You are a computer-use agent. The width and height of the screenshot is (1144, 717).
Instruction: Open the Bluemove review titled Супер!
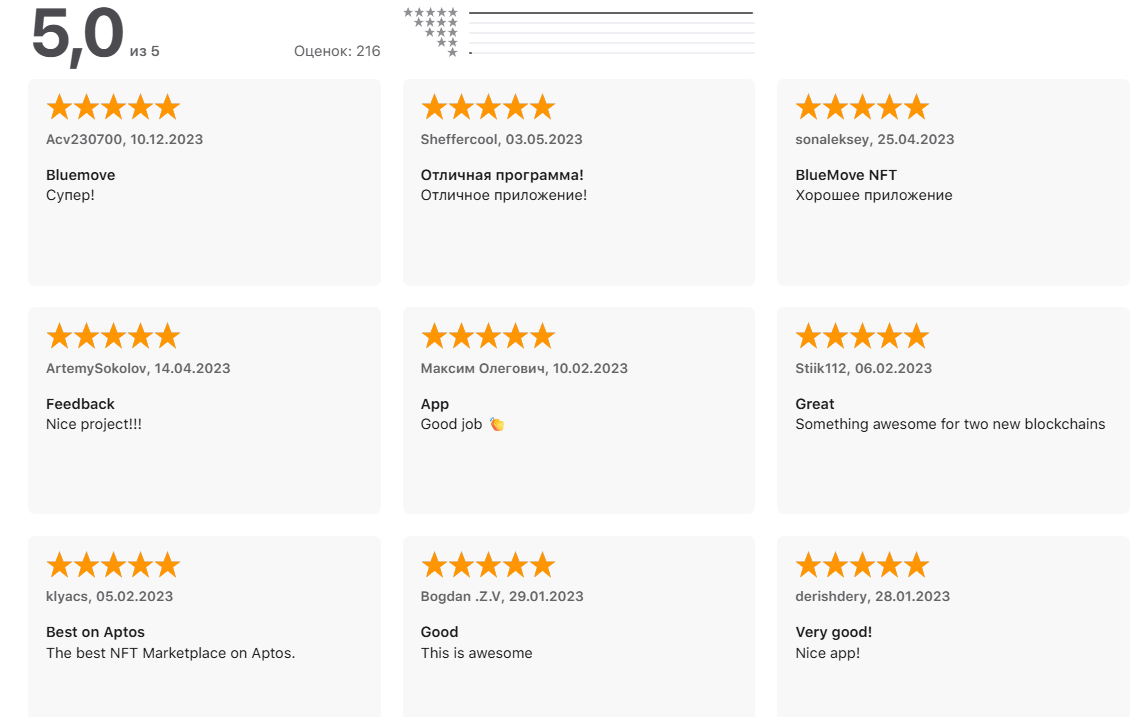tap(204, 182)
